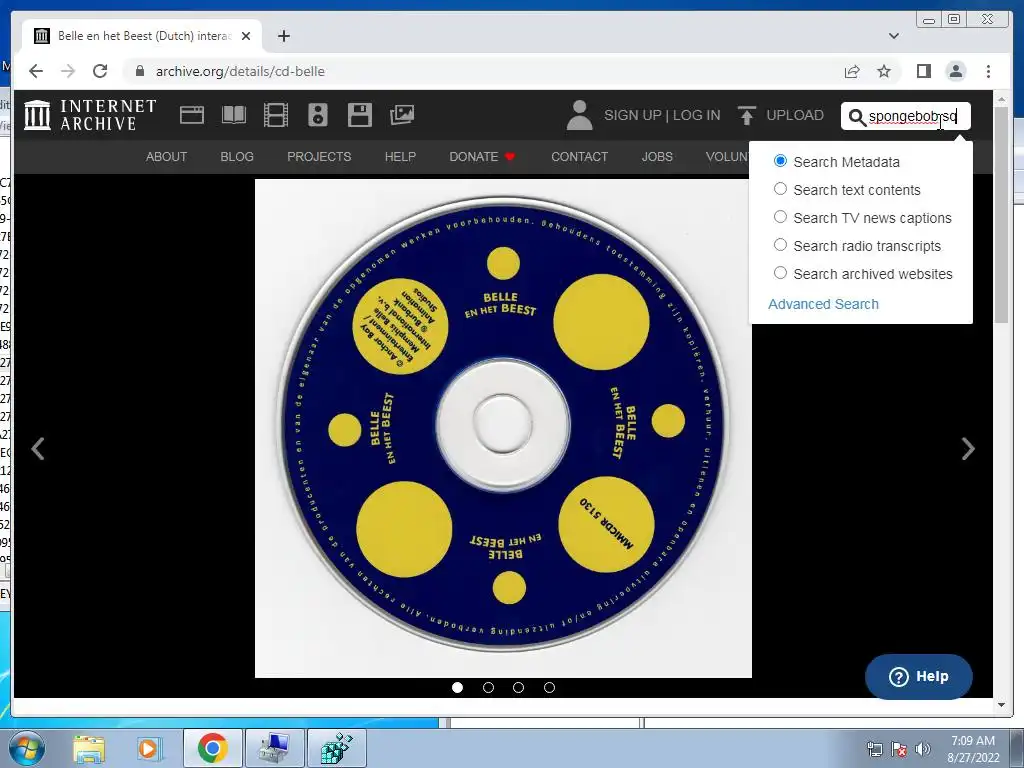The width and height of the screenshot is (1024, 768).
Task: Open Windows Explorer from the taskbar
Action: click(89, 748)
